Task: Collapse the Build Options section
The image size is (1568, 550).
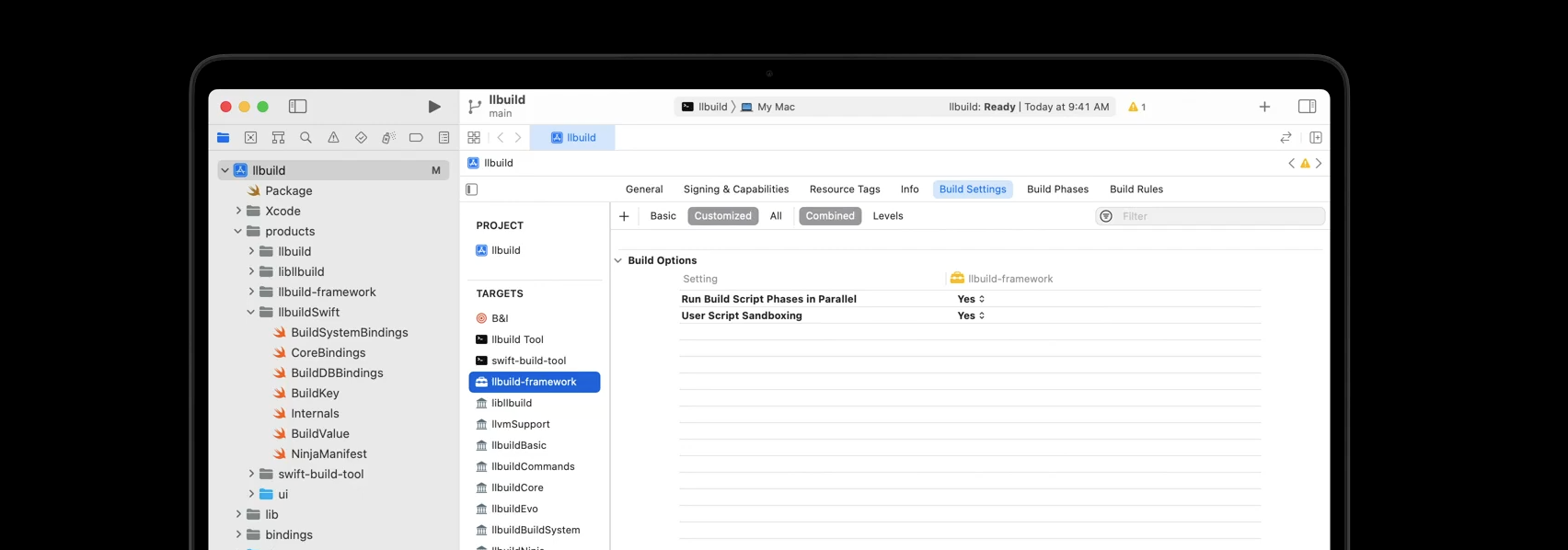Action: click(x=618, y=261)
